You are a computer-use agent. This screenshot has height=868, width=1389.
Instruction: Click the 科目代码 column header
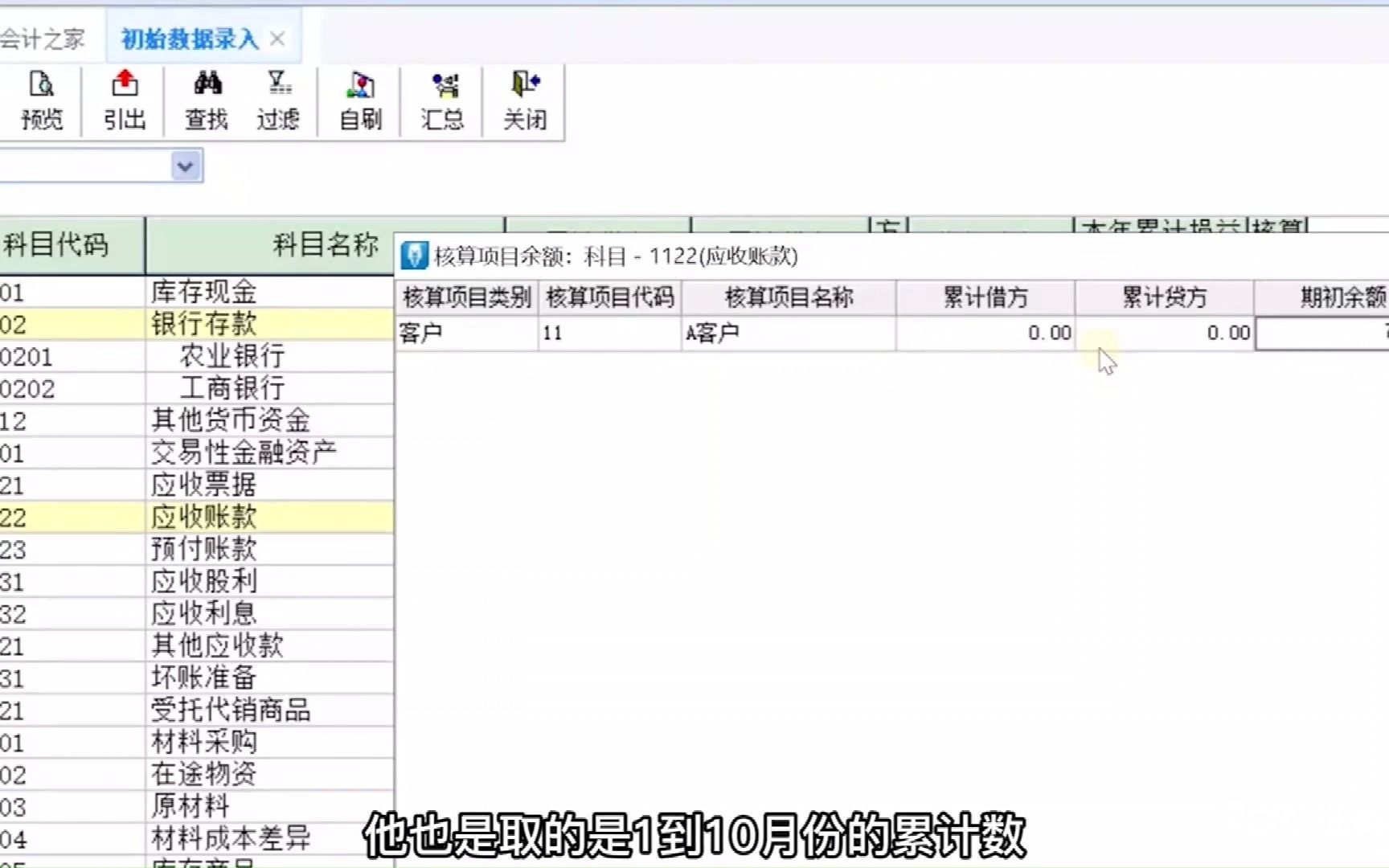72,244
